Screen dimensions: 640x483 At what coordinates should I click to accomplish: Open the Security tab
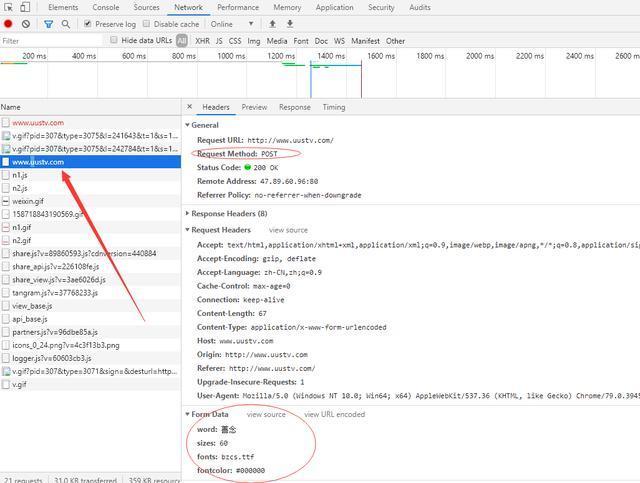(x=381, y=7)
